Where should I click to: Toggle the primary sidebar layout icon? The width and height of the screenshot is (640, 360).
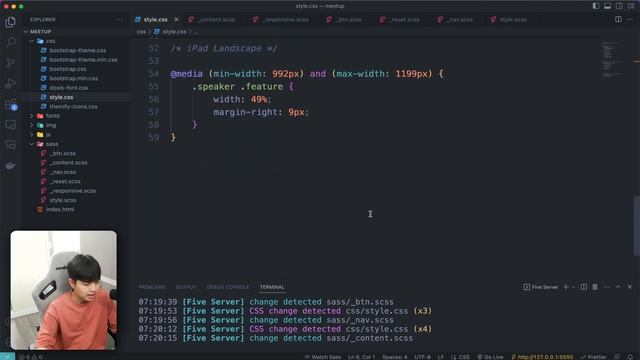click(x=596, y=6)
